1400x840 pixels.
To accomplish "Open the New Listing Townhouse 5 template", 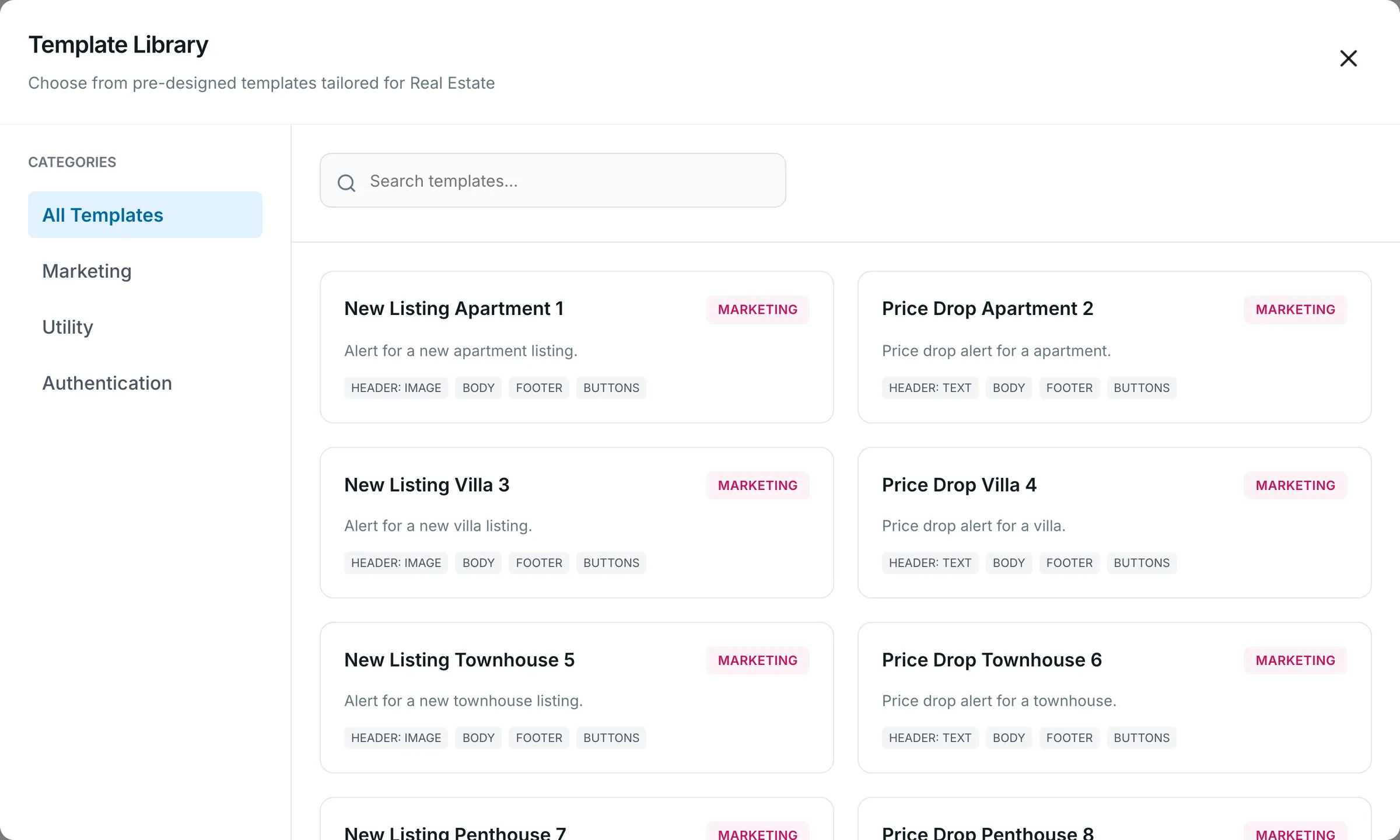I will (x=576, y=698).
